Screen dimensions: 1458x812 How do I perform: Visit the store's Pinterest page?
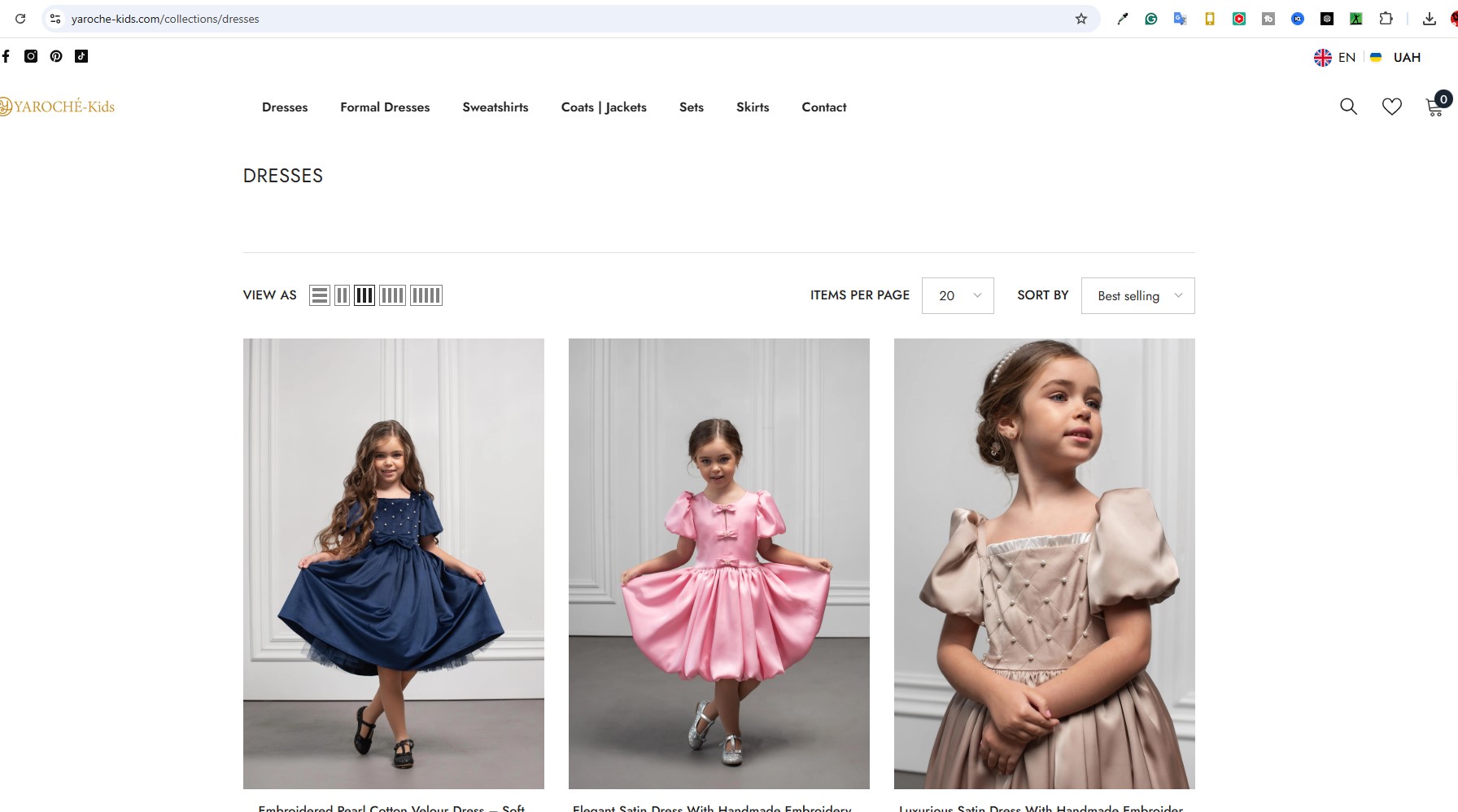click(x=56, y=56)
